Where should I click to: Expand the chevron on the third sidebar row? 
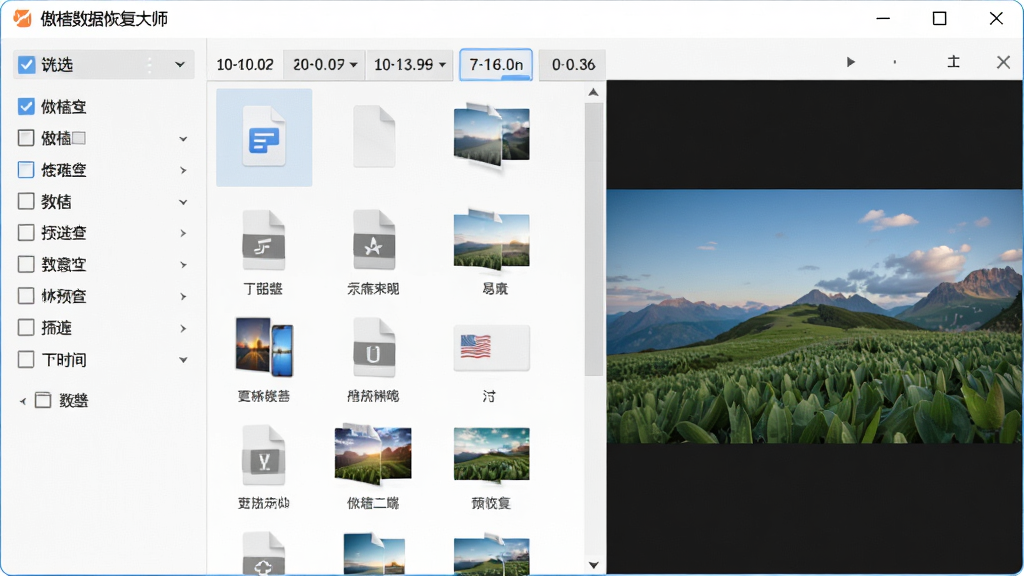pyautogui.click(x=183, y=138)
